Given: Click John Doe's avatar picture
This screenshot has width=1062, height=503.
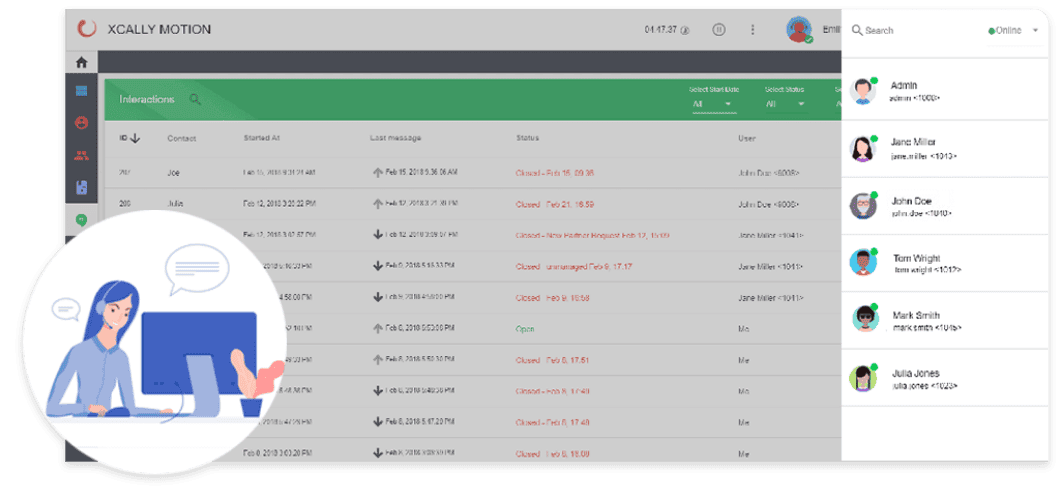Looking at the screenshot, I should 863,206.
